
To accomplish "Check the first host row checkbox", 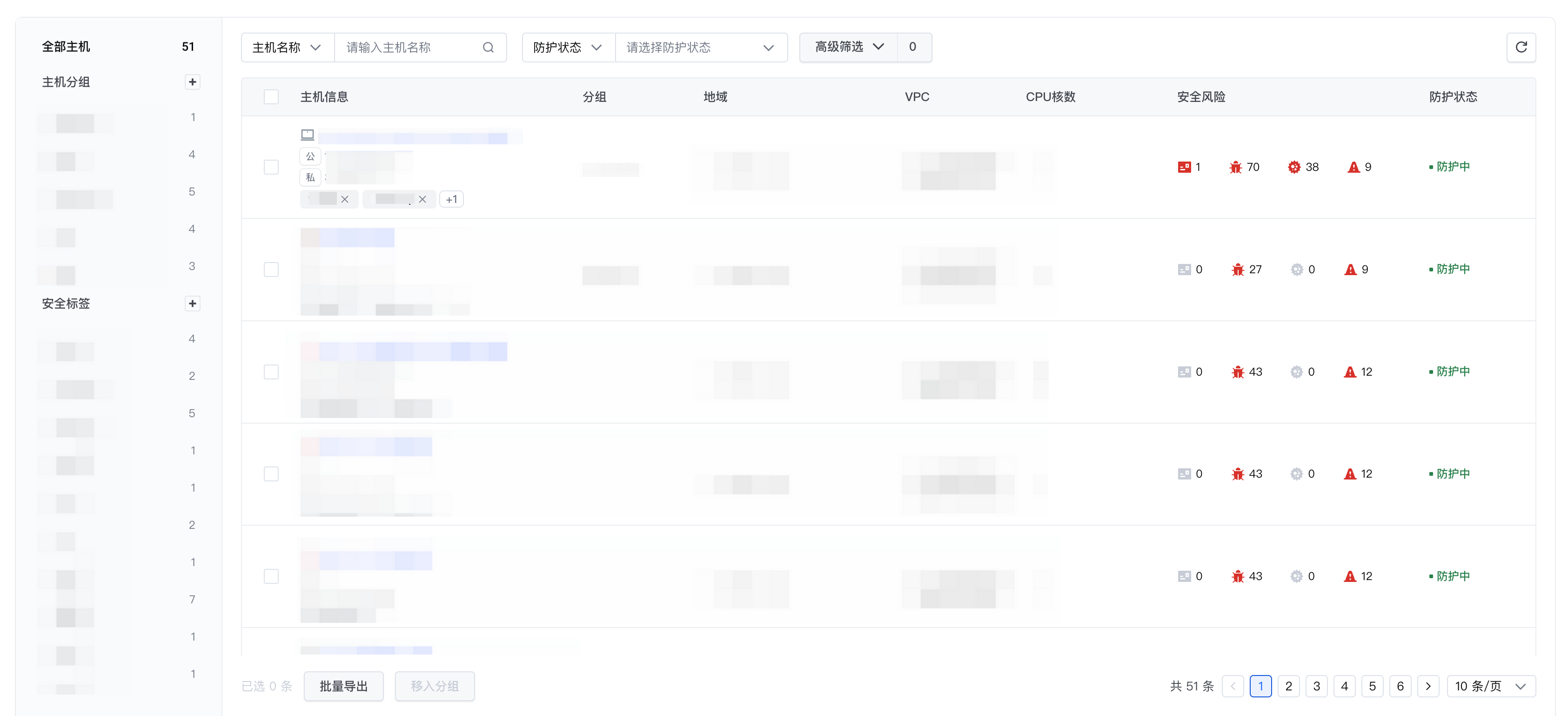I will point(271,167).
